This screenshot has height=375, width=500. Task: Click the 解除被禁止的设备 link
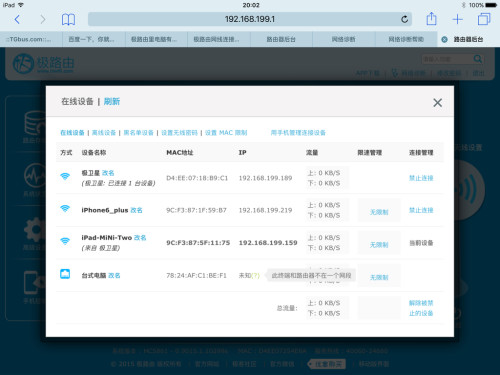pyautogui.click(x=421, y=308)
